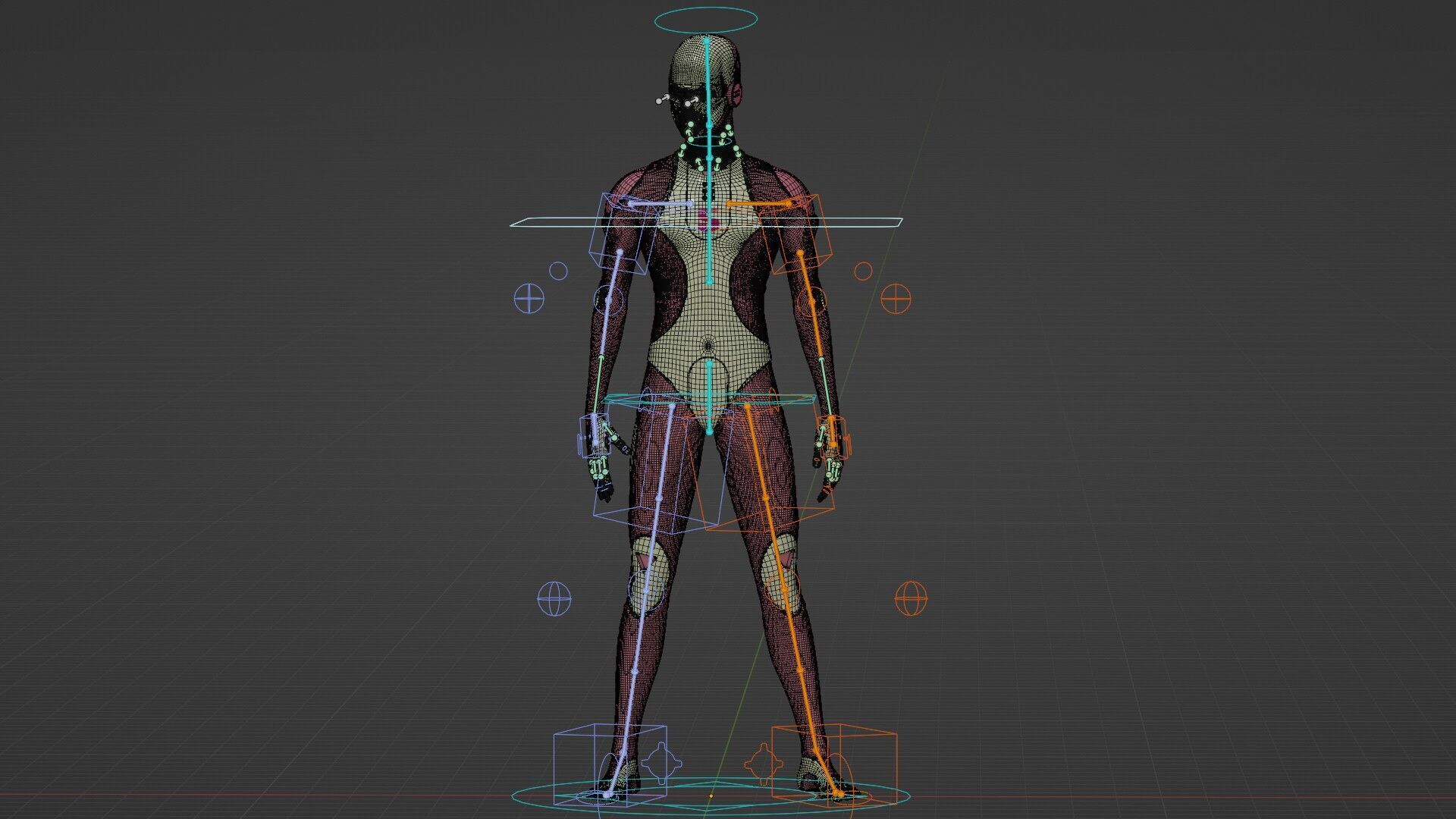Image resolution: width=1456 pixels, height=819 pixels.
Task: Select the orange upper arm bone
Action: 806,276
